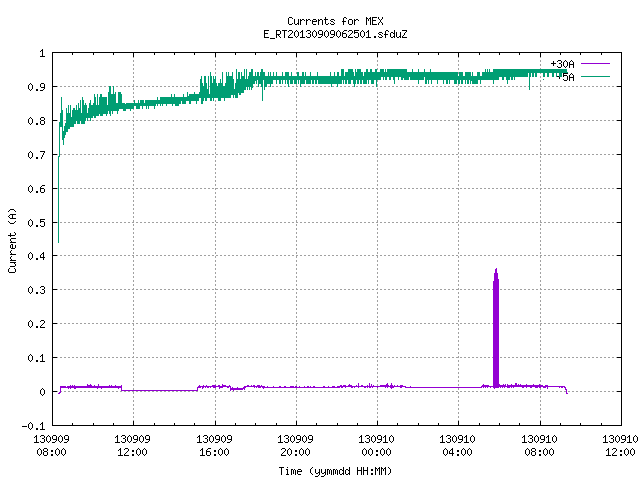640x480 pixels.
Task: Click the y-axis tick label 0.4
Action: 36,256
